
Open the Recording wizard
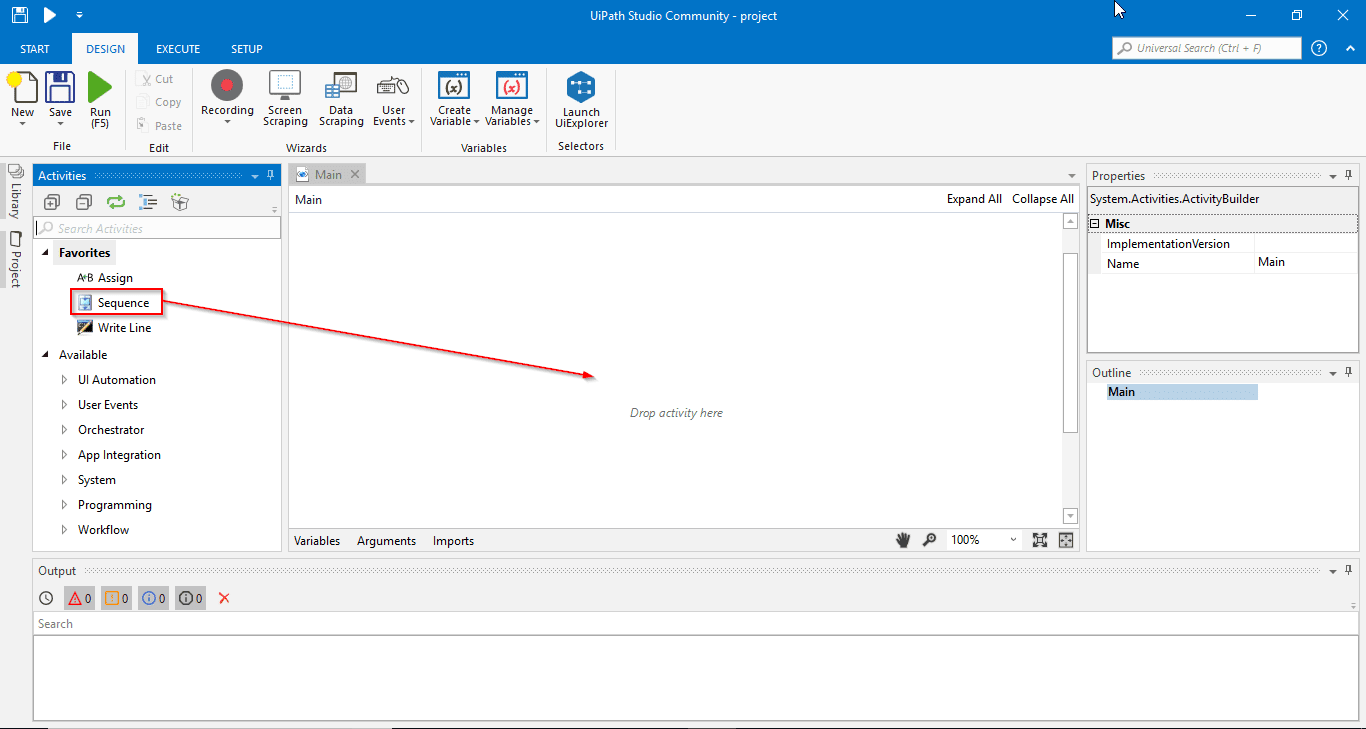227,97
